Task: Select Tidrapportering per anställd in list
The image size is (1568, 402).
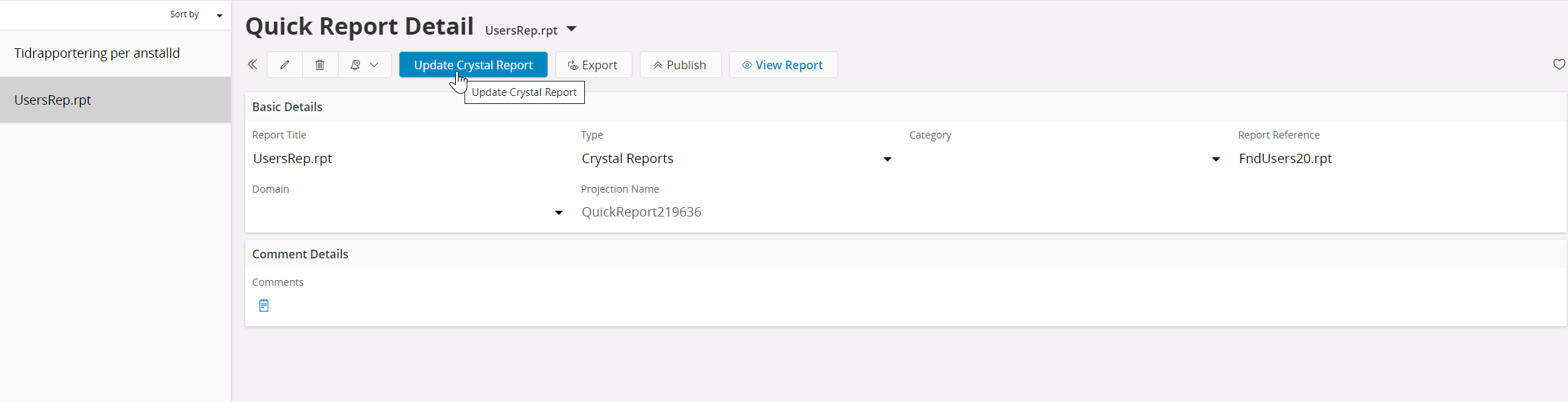Action: click(97, 53)
